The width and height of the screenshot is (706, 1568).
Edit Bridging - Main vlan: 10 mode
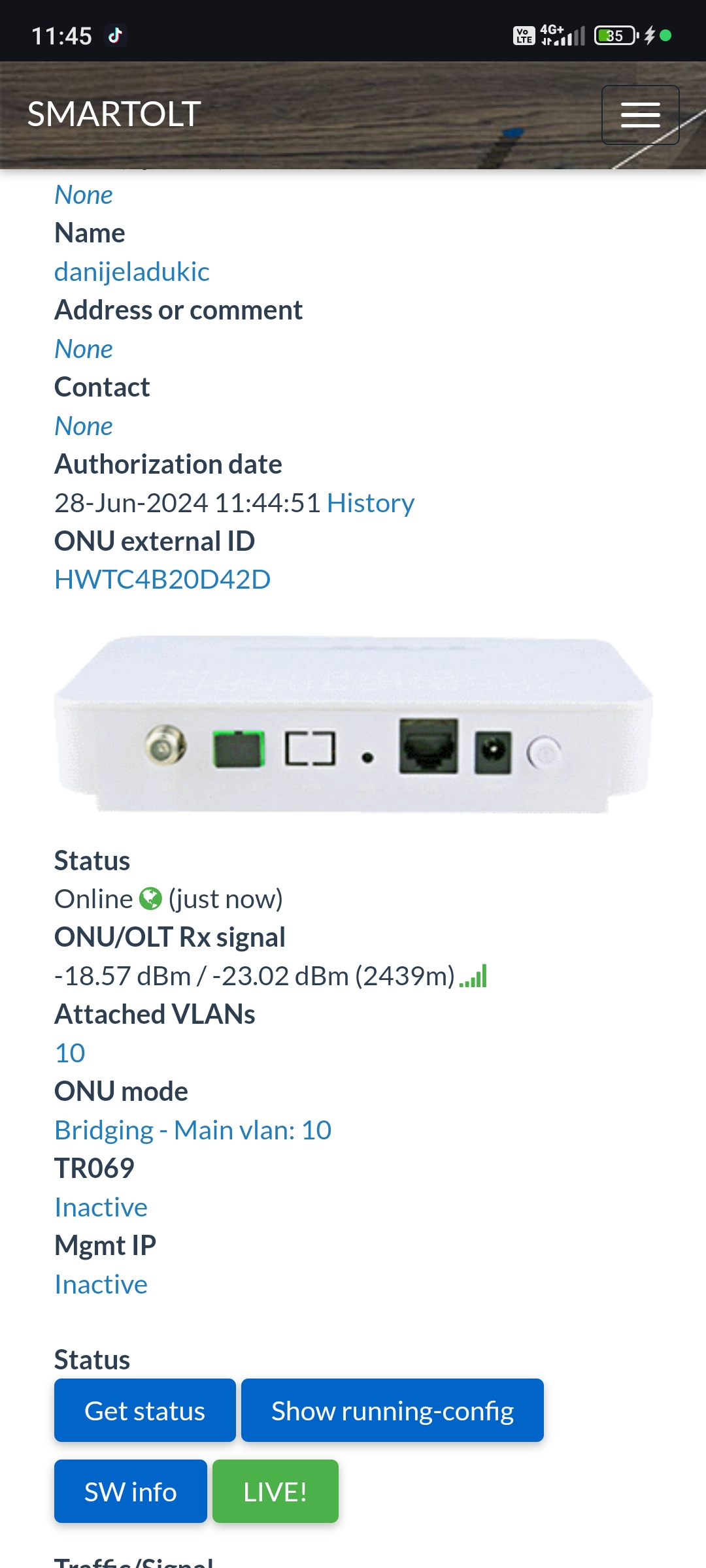193,1130
